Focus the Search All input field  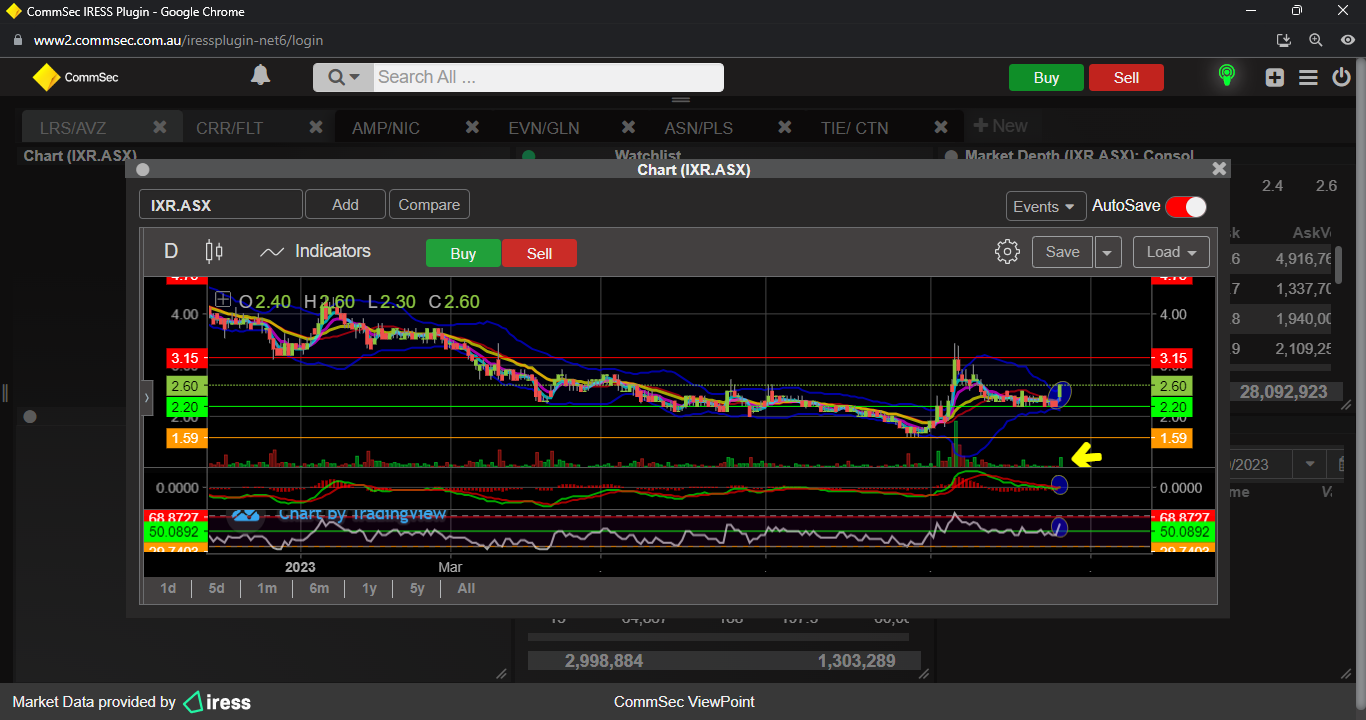click(x=548, y=78)
